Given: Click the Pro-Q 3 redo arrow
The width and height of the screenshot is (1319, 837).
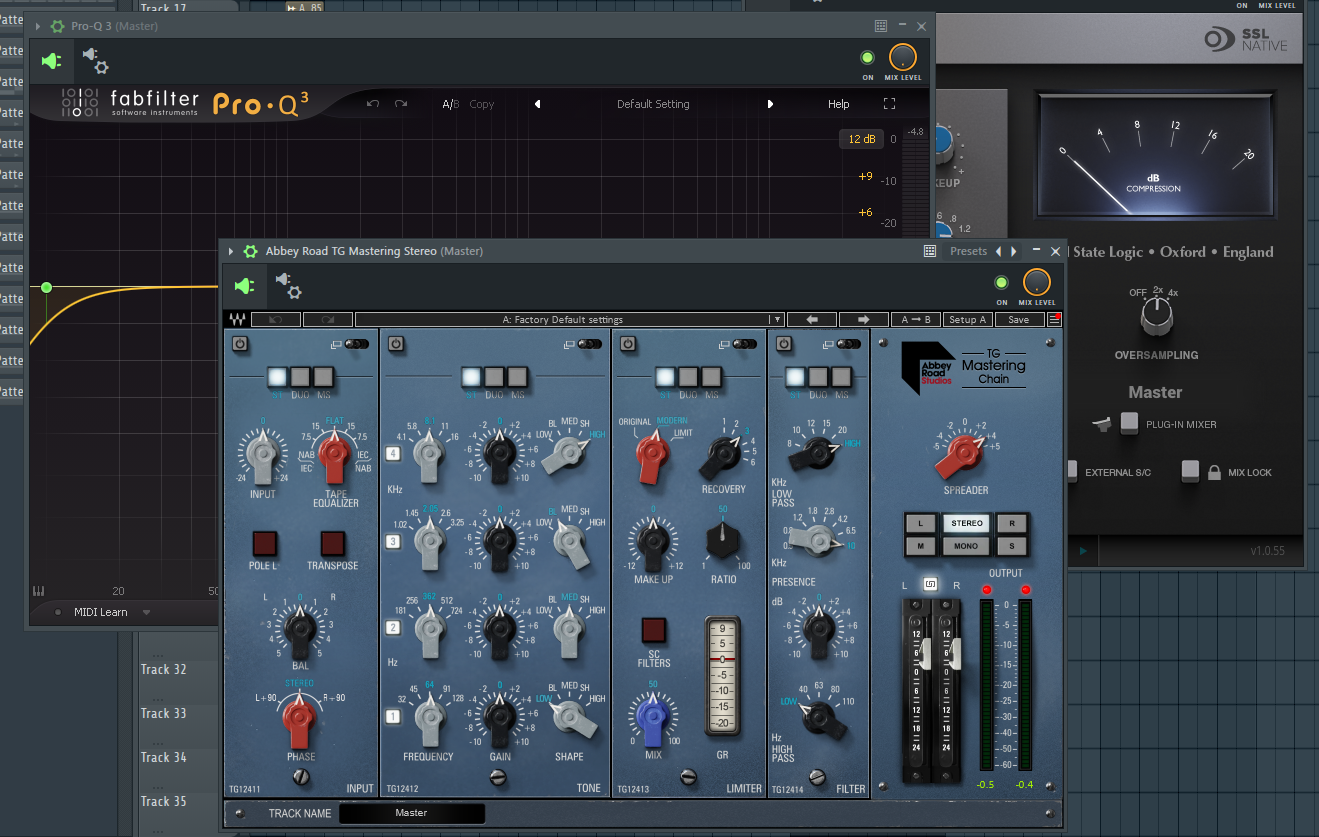Looking at the screenshot, I should 401,104.
